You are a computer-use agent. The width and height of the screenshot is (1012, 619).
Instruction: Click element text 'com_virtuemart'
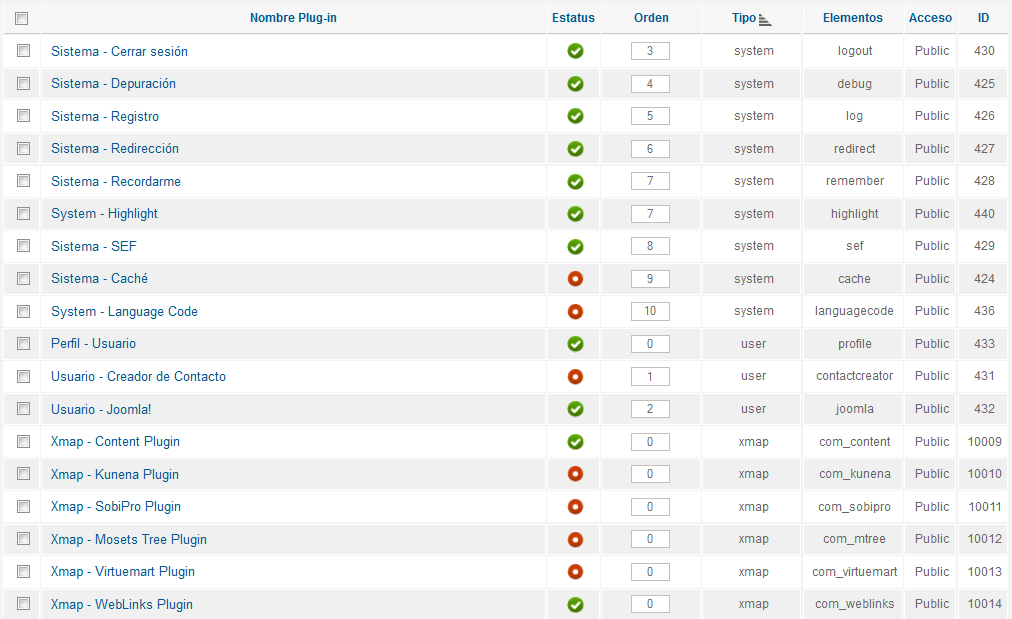pos(855,572)
